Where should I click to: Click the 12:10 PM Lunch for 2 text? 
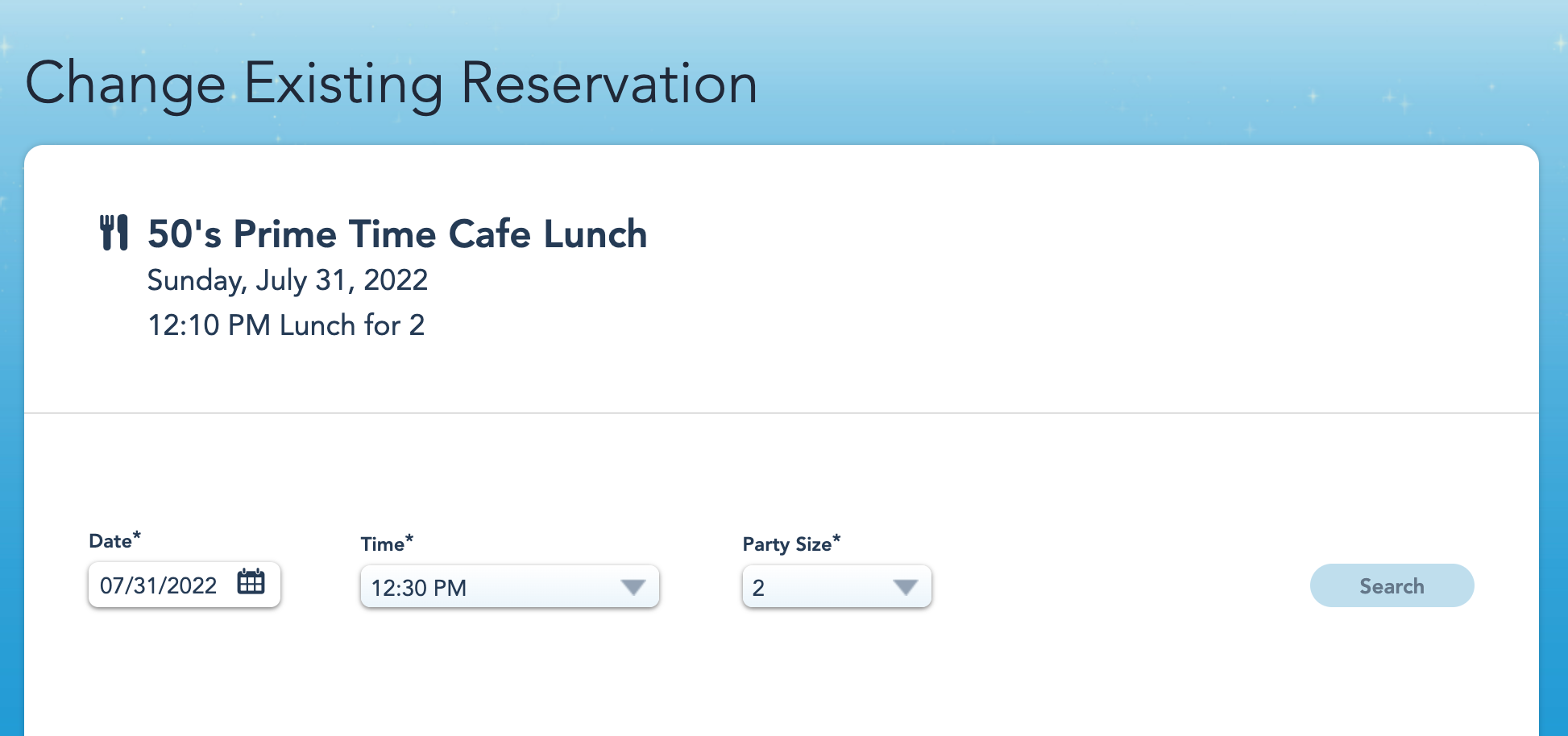pos(286,325)
